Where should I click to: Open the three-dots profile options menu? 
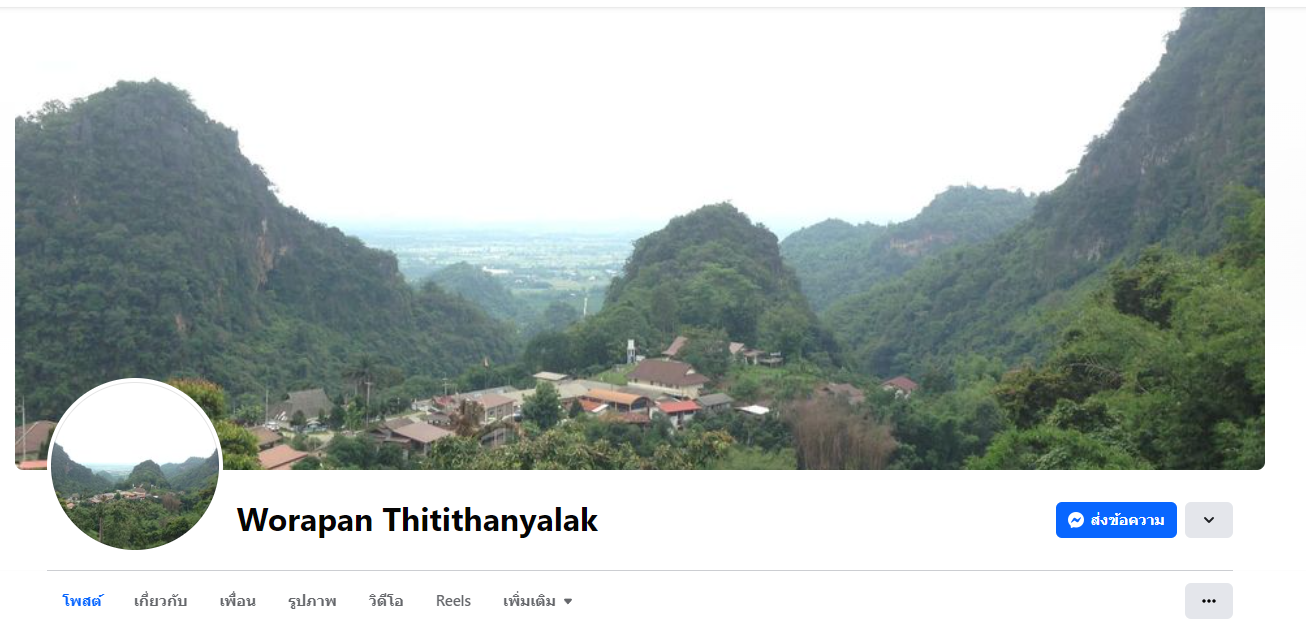tap(1209, 601)
